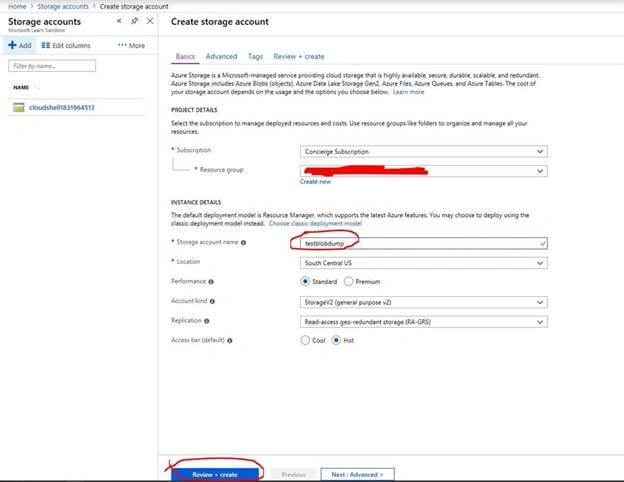624x482 pixels.
Task: Click Choose classic deployment model link
Action: point(315,223)
